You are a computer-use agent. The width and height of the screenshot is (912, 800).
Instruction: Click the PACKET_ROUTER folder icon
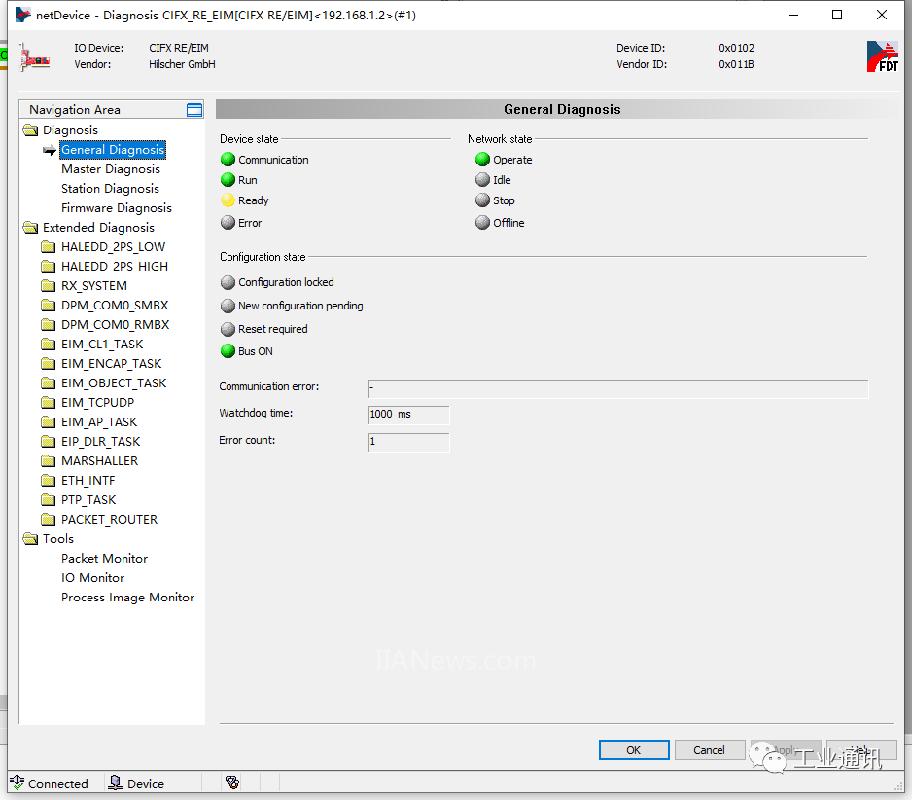point(48,520)
